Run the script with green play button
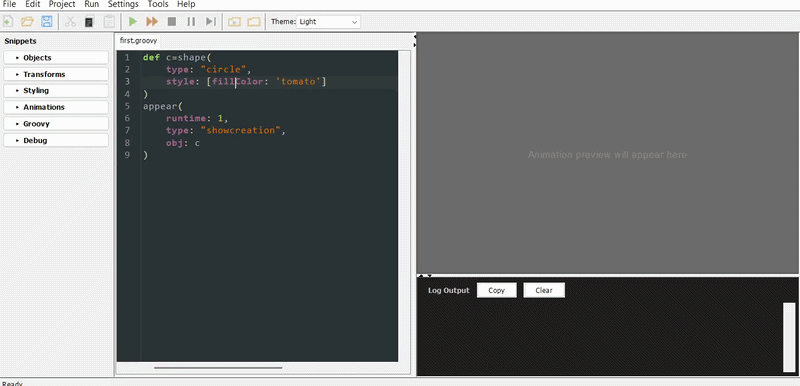Image resolution: width=800 pixels, height=386 pixels. pyautogui.click(x=133, y=21)
